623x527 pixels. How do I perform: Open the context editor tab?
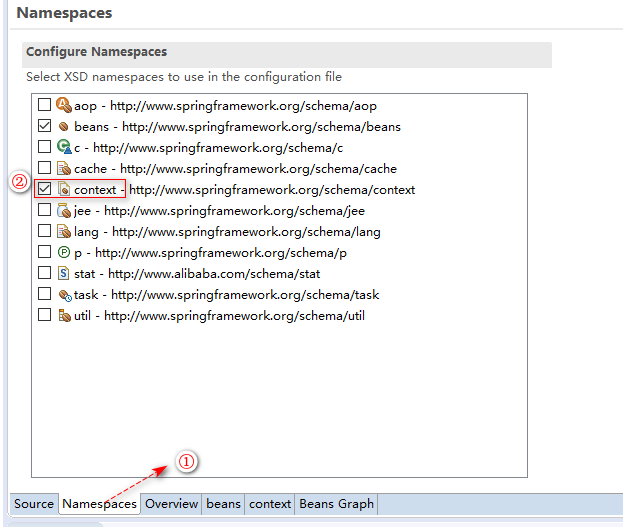pyautogui.click(x=270, y=504)
